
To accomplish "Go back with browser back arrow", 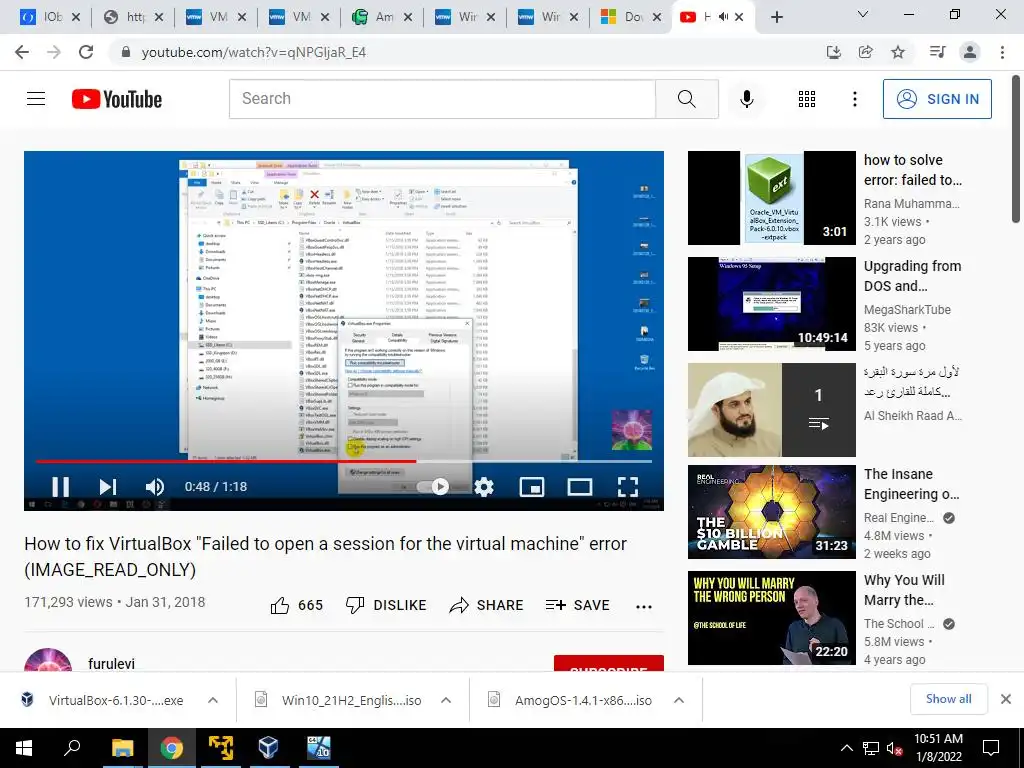I will (x=22, y=52).
